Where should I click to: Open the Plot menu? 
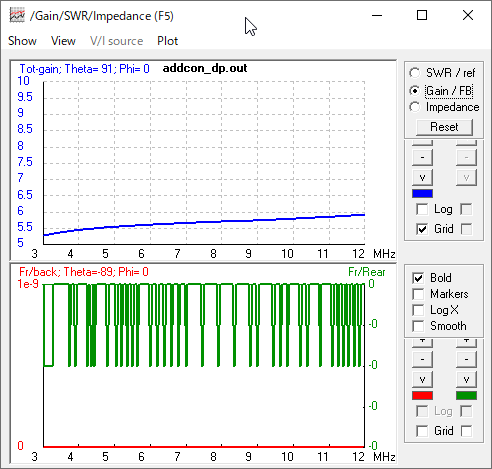[x=168, y=41]
